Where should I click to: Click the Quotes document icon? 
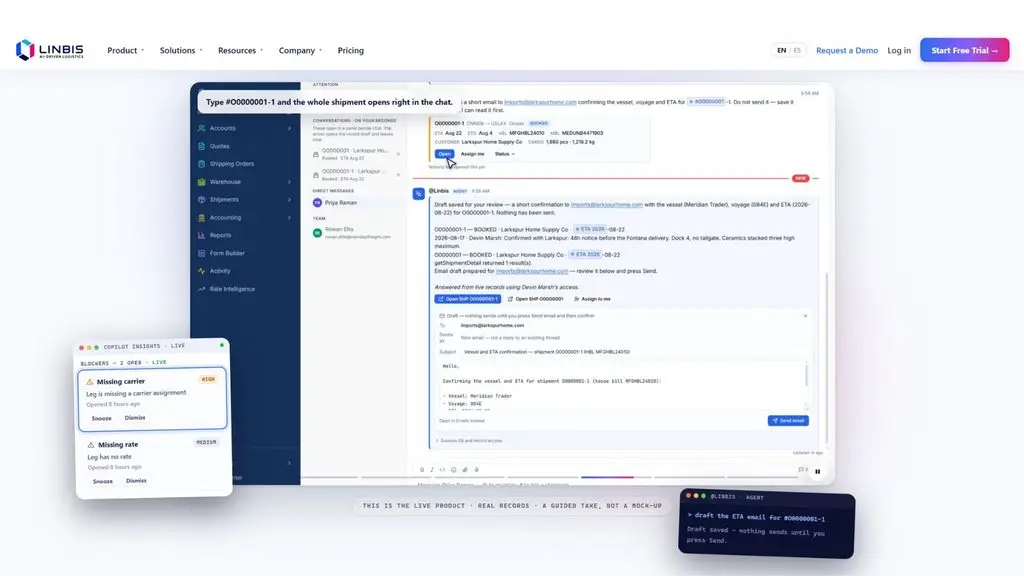pyautogui.click(x=201, y=146)
